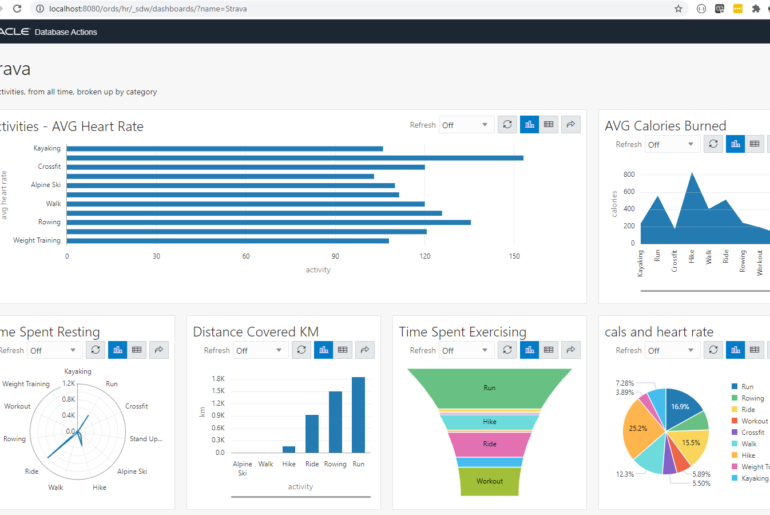Click the 16.9% pie slice

pos(682,407)
